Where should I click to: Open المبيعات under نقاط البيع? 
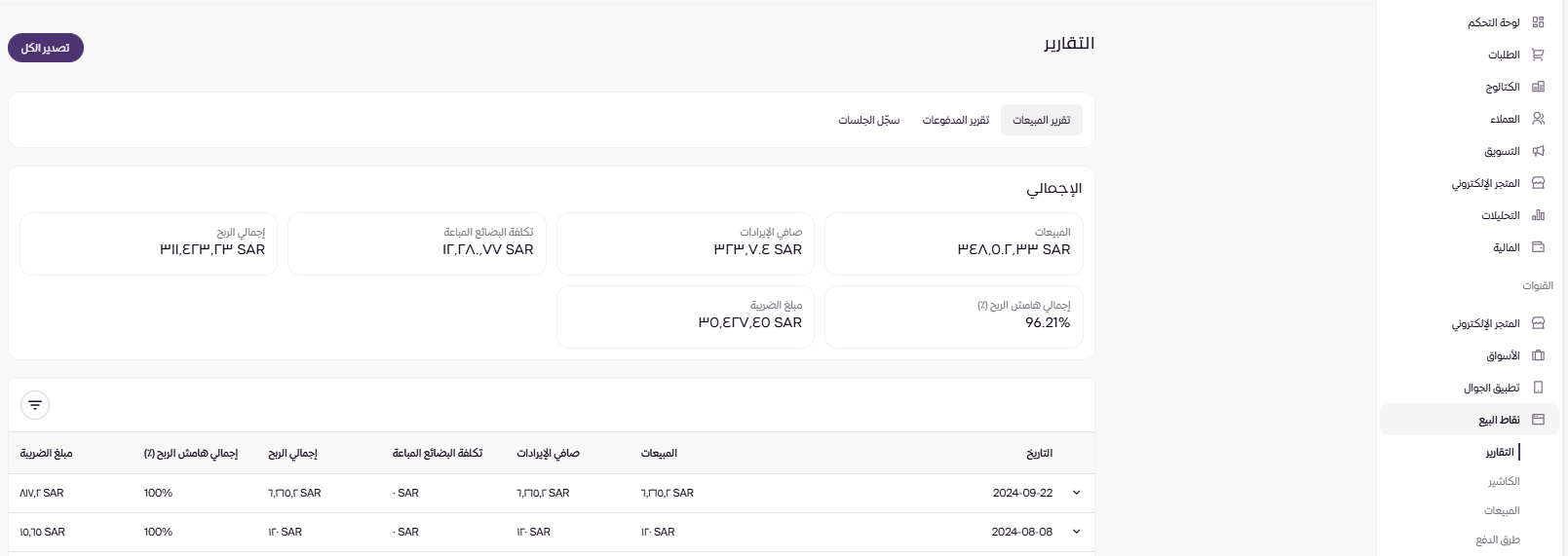(x=1501, y=511)
